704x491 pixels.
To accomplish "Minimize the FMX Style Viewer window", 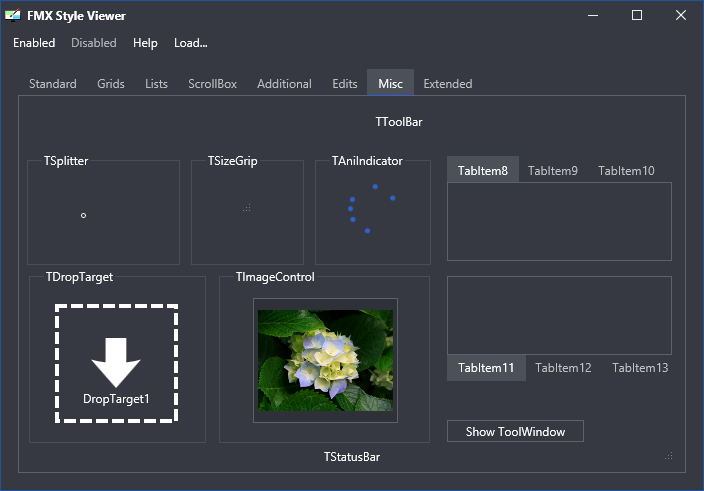I will [x=593, y=15].
